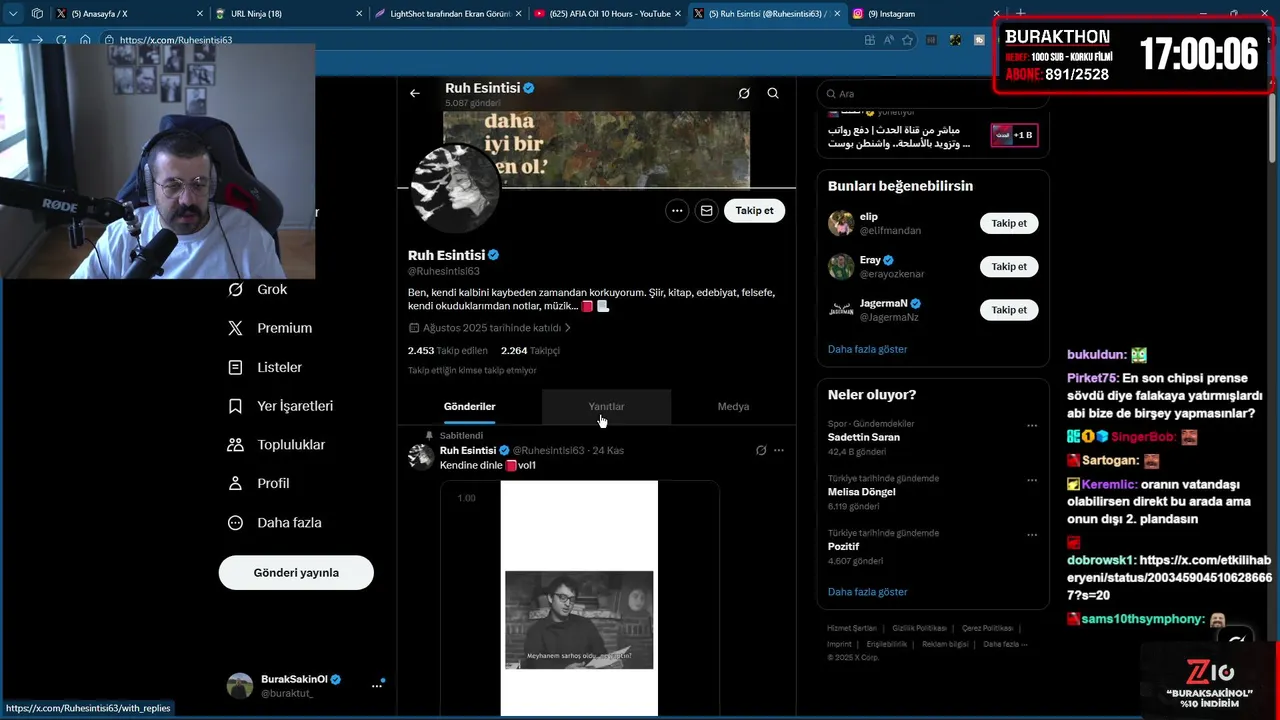Screen dimensions: 1280x720
Task: Click @Ruhesintisi63 handle on pinned post
Action: tap(549, 451)
